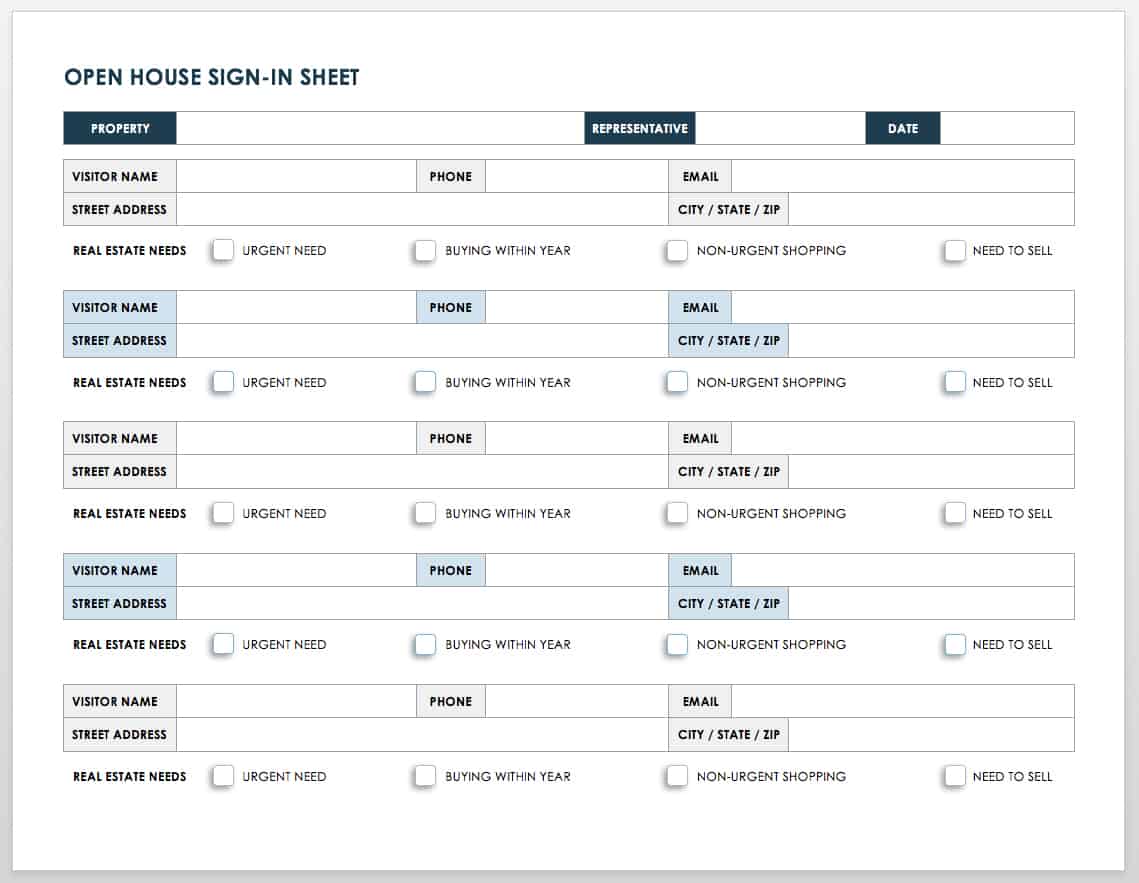Tick Need to Sell for the fourth visitor

pos(955,644)
